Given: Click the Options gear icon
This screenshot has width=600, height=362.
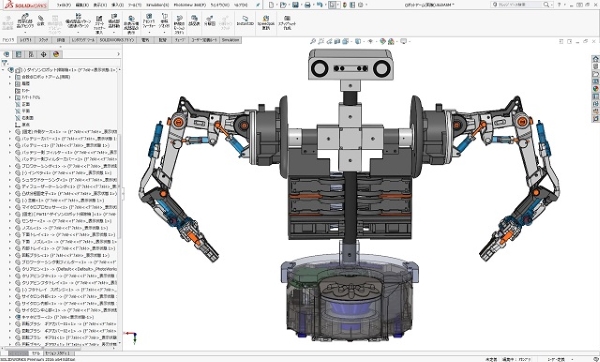Looking at the screenshot, I should coord(360,5).
